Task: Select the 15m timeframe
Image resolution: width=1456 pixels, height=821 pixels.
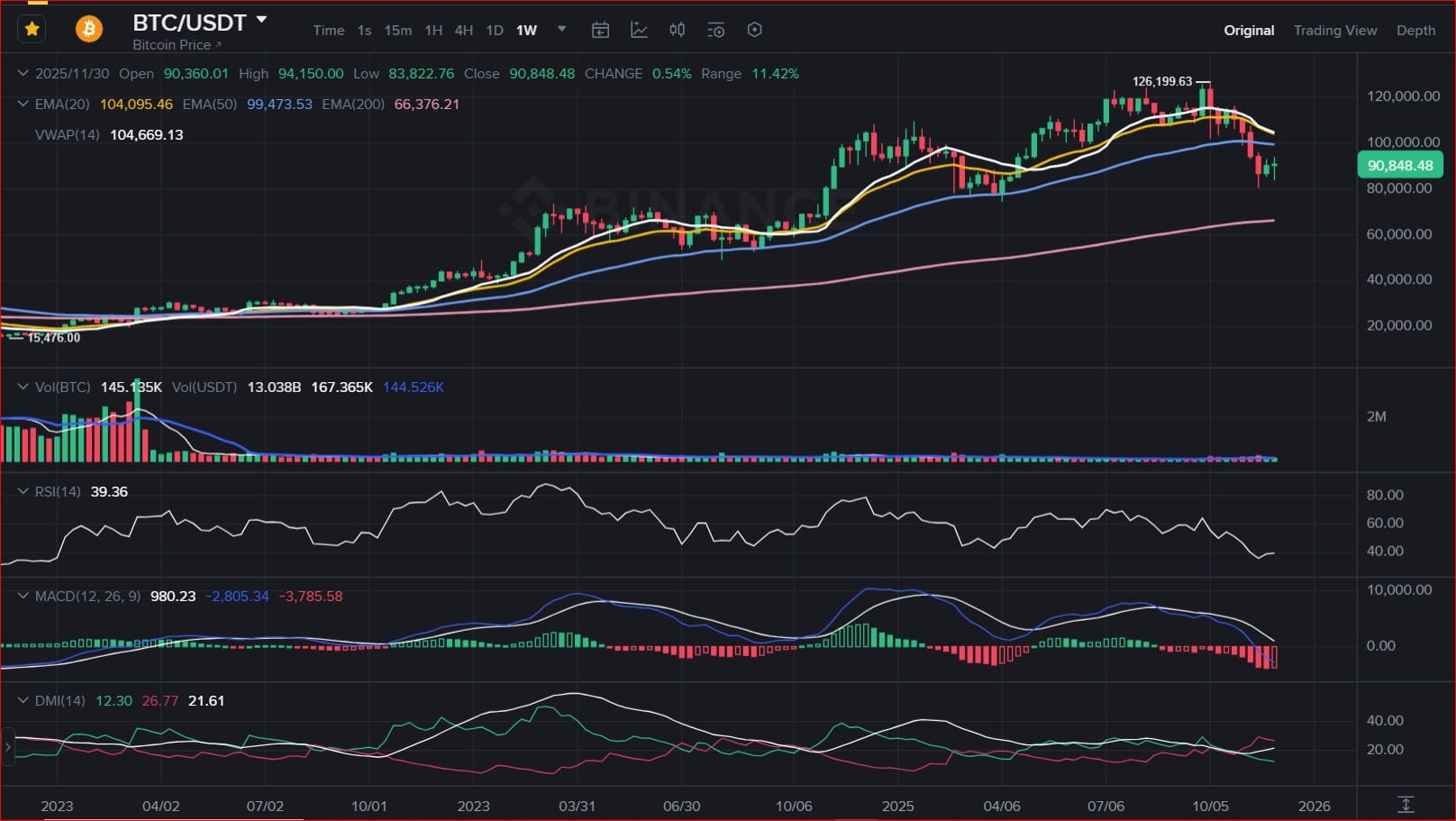Action: [x=397, y=31]
